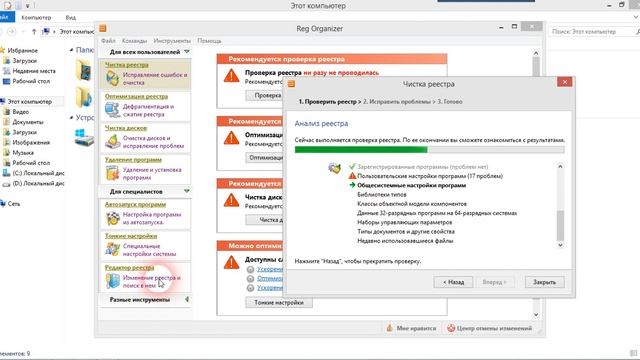This screenshot has width=640, height=360.
Task: Open the Fine tweaks settings icon
Action: pos(112,249)
